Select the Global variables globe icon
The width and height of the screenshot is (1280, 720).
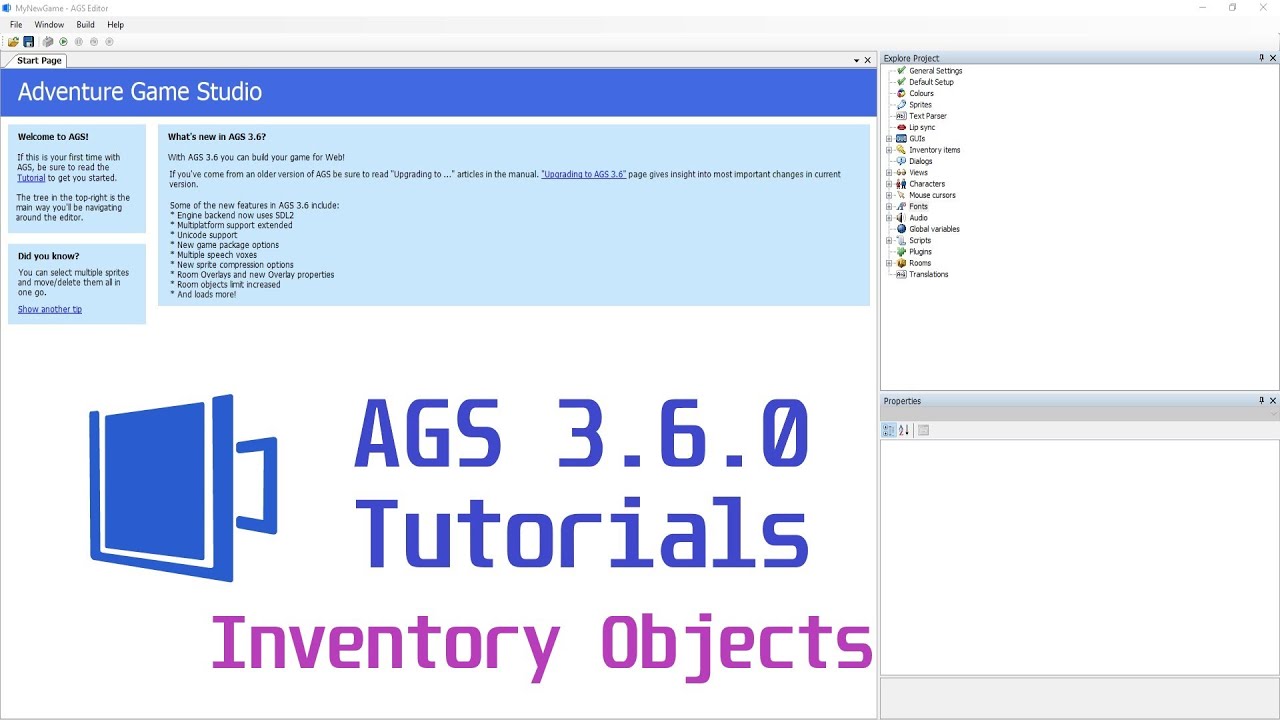(x=901, y=229)
